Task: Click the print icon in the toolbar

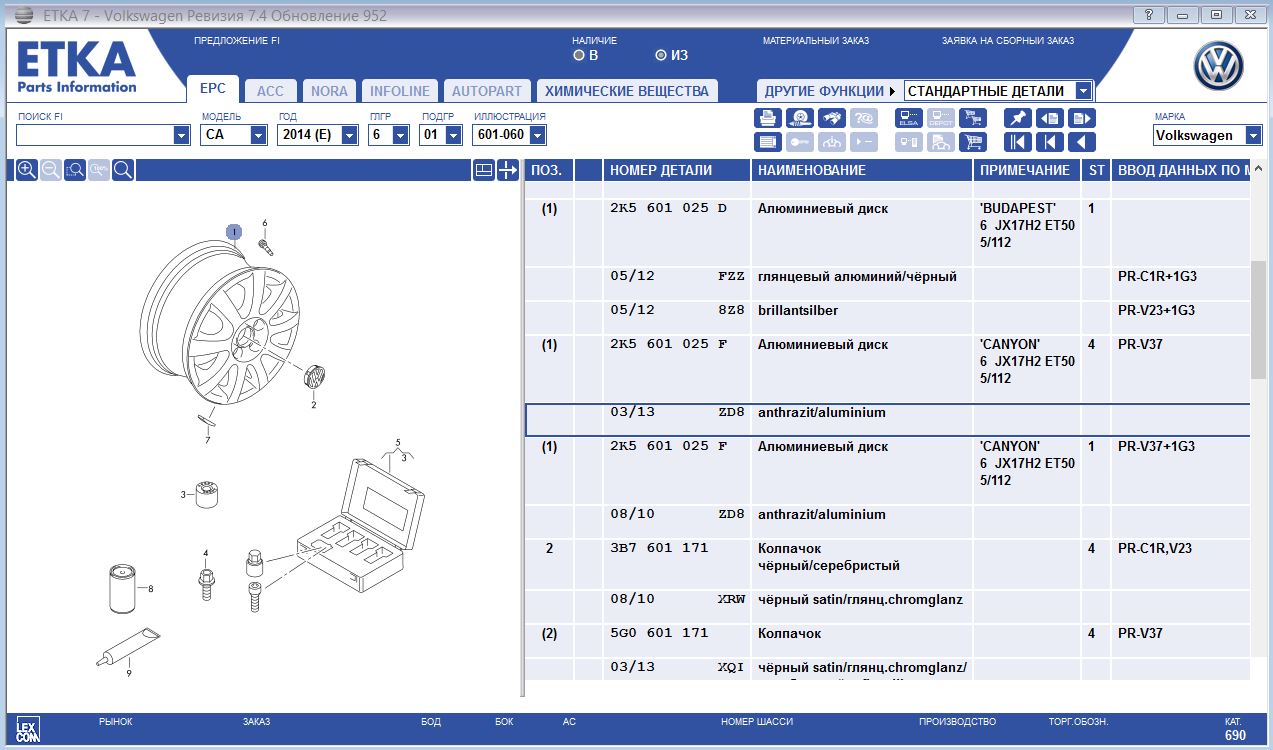Action: click(768, 118)
